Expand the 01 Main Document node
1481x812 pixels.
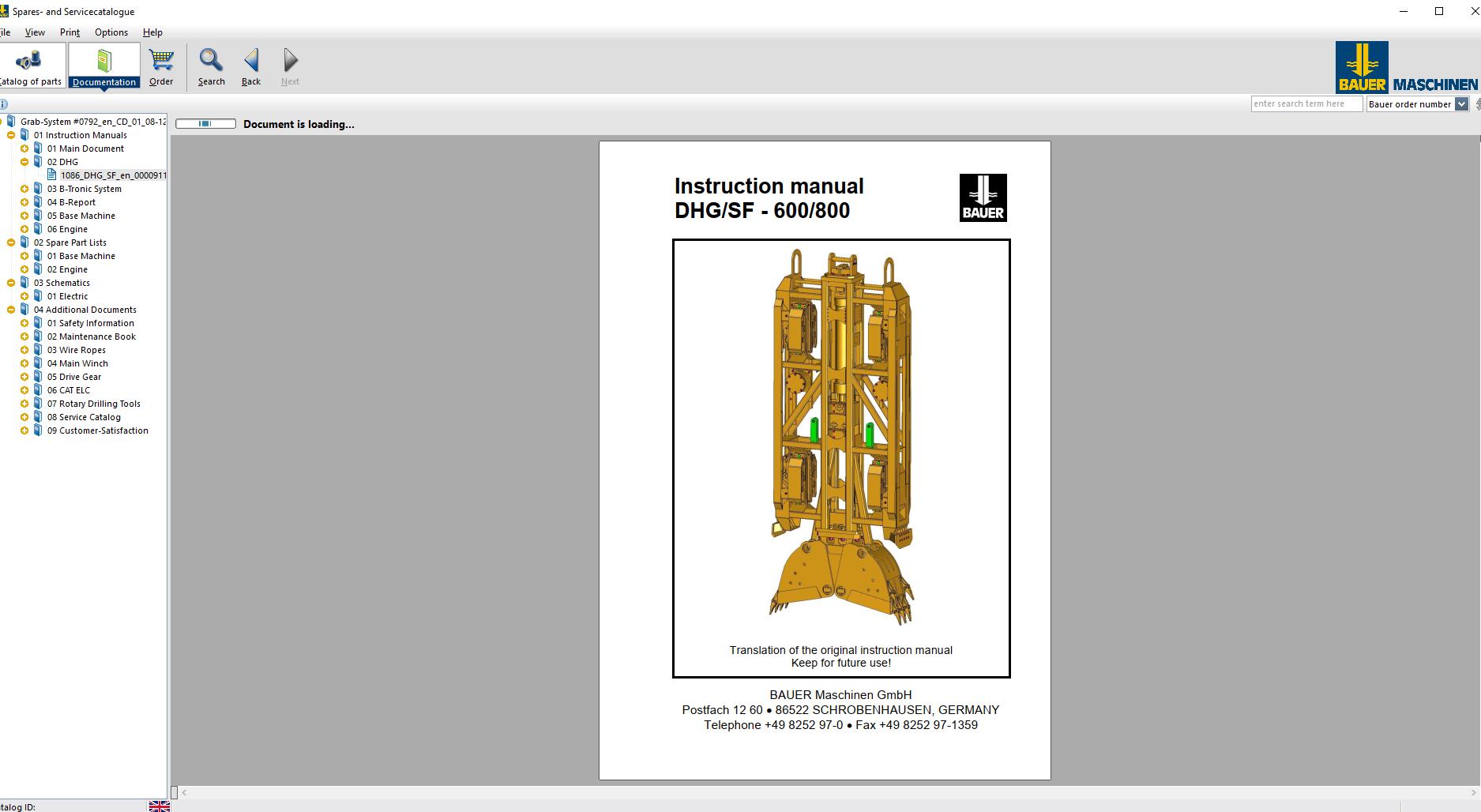point(24,148)
